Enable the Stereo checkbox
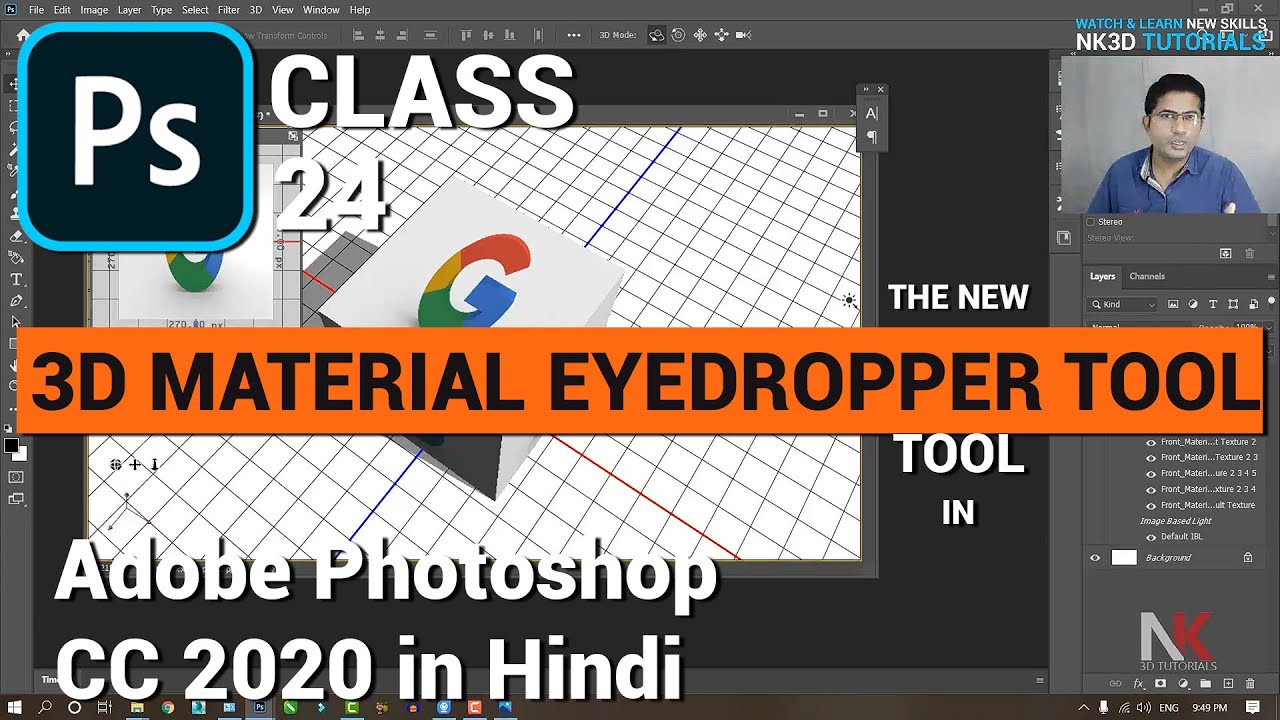The image size is (1280, 720). 1091,222
